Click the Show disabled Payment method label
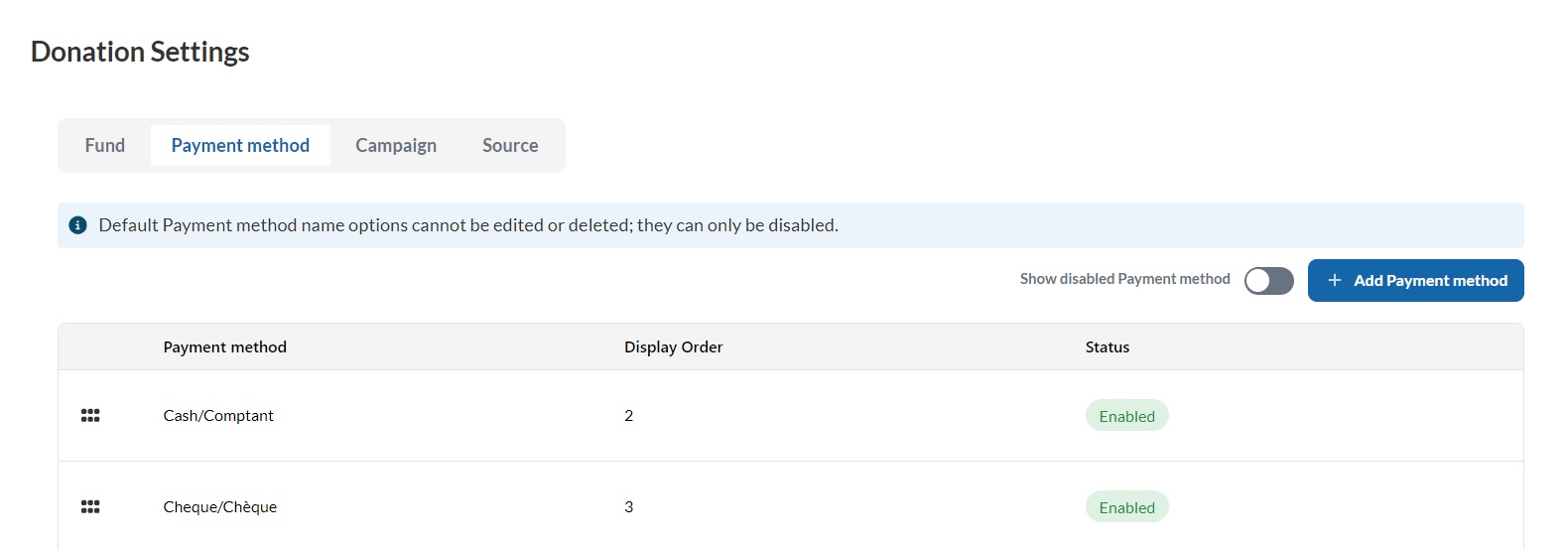 click(x=1125, y=279)
